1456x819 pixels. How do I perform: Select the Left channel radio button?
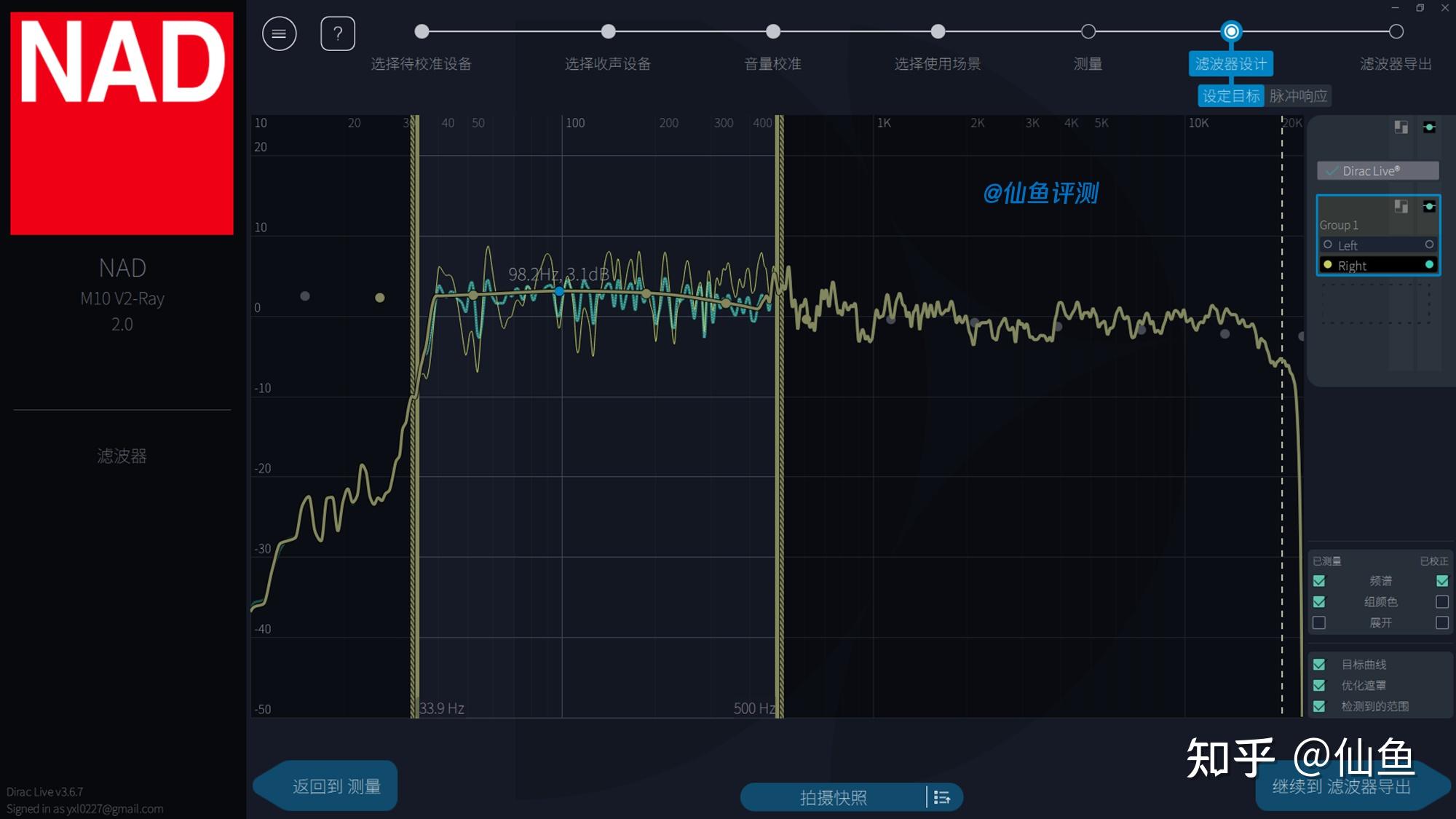pos(1328,245)
